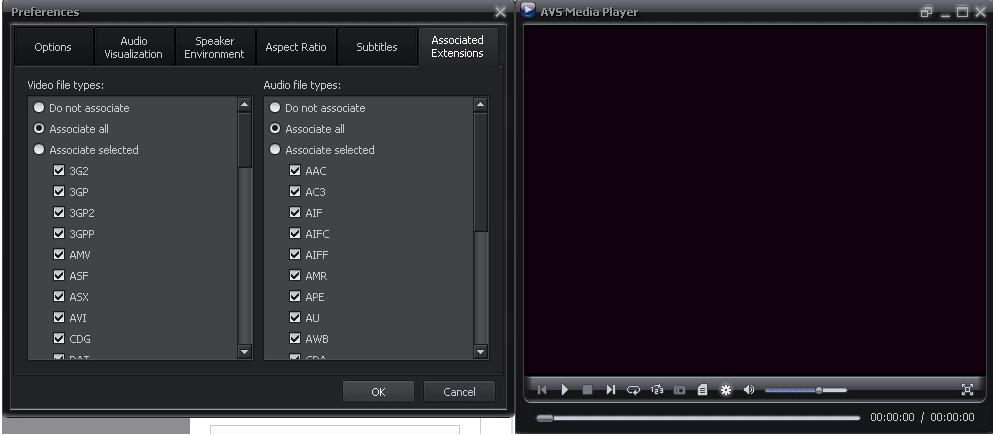Uncheck the 3GP video checkbox
This screenshot has height=435, width=993.
tap(59, 191)
